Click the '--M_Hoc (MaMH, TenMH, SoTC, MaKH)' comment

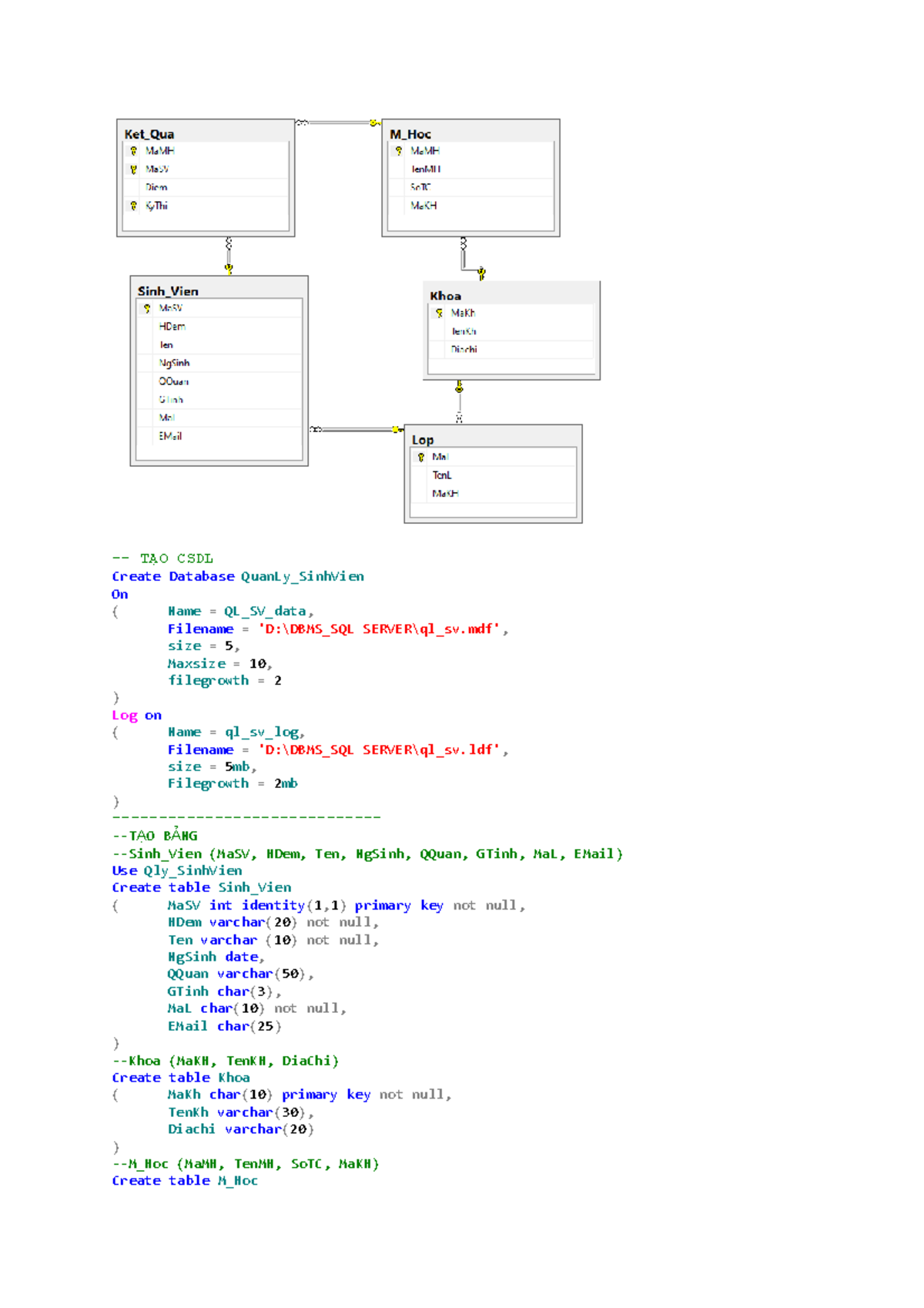(x=246, y=1164)
